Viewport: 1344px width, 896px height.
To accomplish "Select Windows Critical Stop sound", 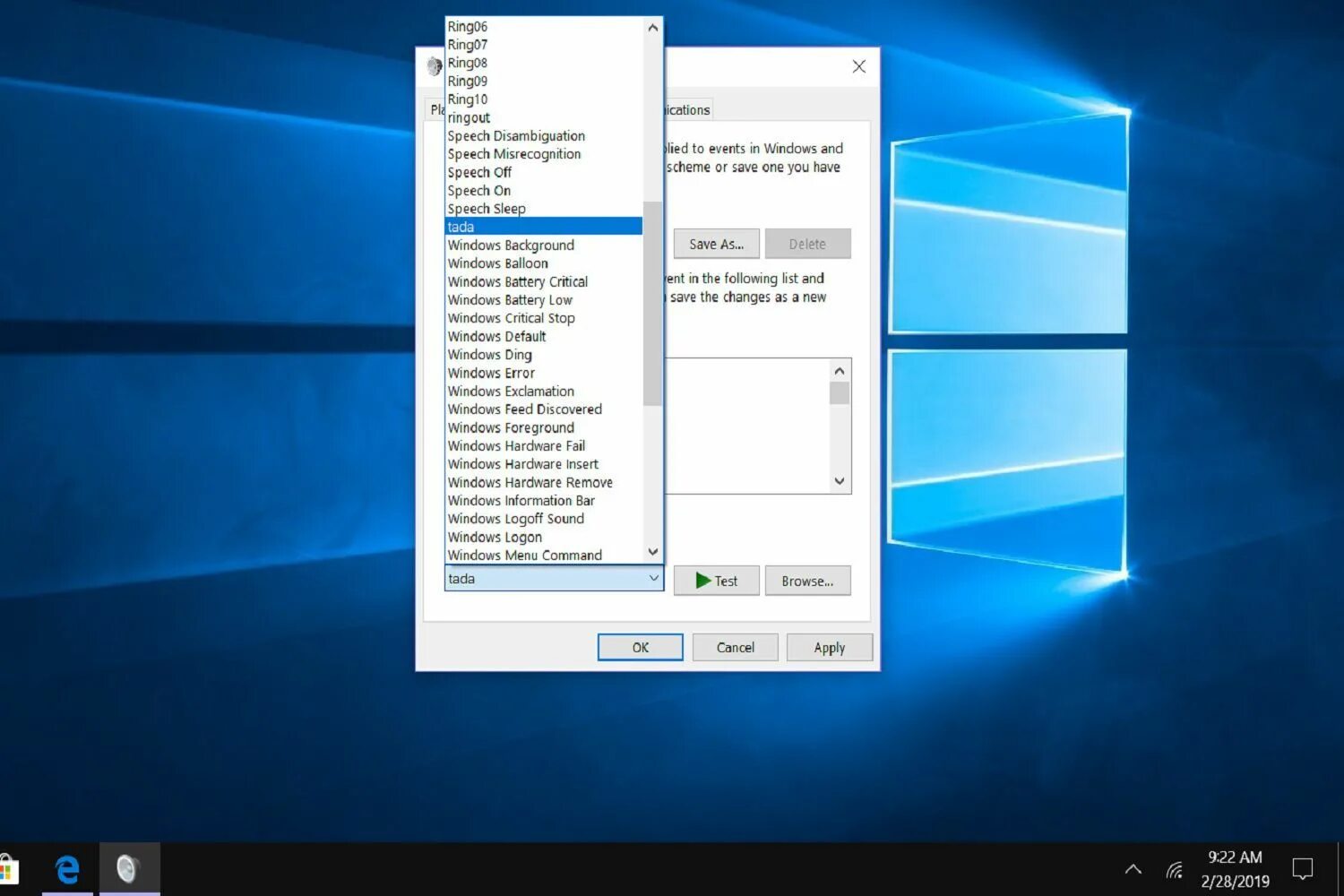I will pyautogui.click(x=544, y=318).
